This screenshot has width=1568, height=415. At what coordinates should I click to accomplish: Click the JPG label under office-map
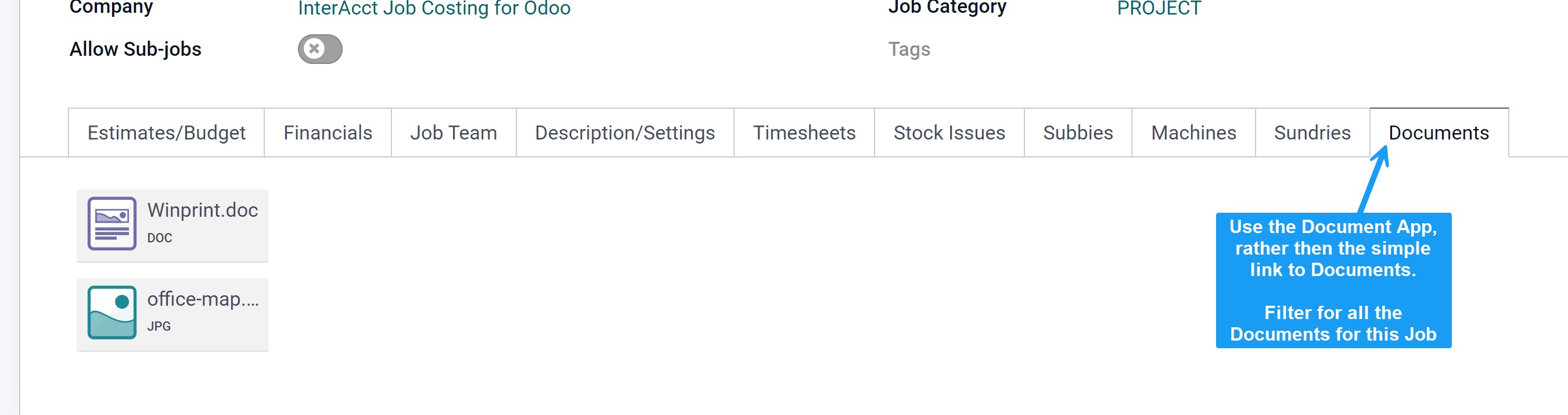[159, 327]
